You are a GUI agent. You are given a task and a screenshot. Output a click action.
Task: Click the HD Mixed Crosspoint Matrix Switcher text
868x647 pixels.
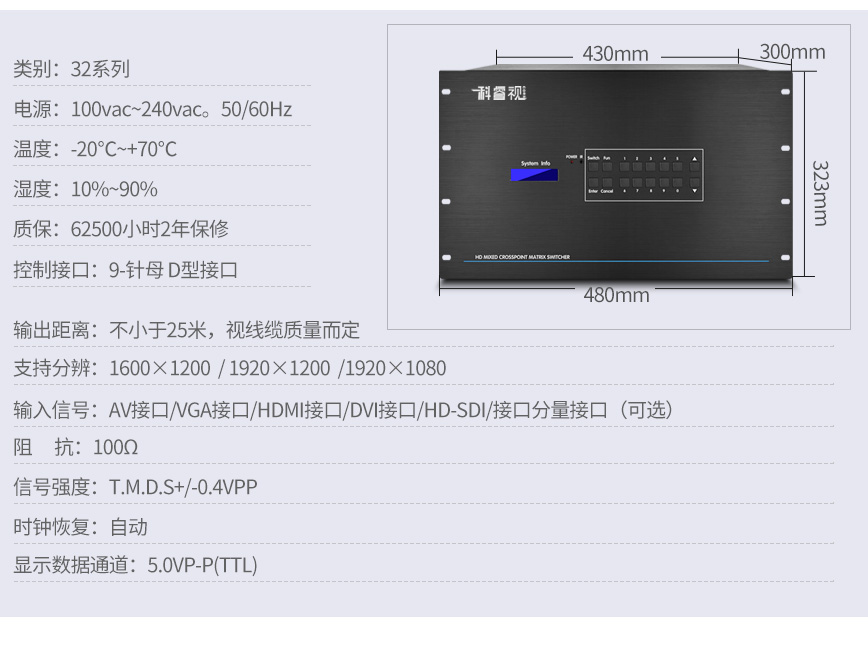(x=522, y=257)
